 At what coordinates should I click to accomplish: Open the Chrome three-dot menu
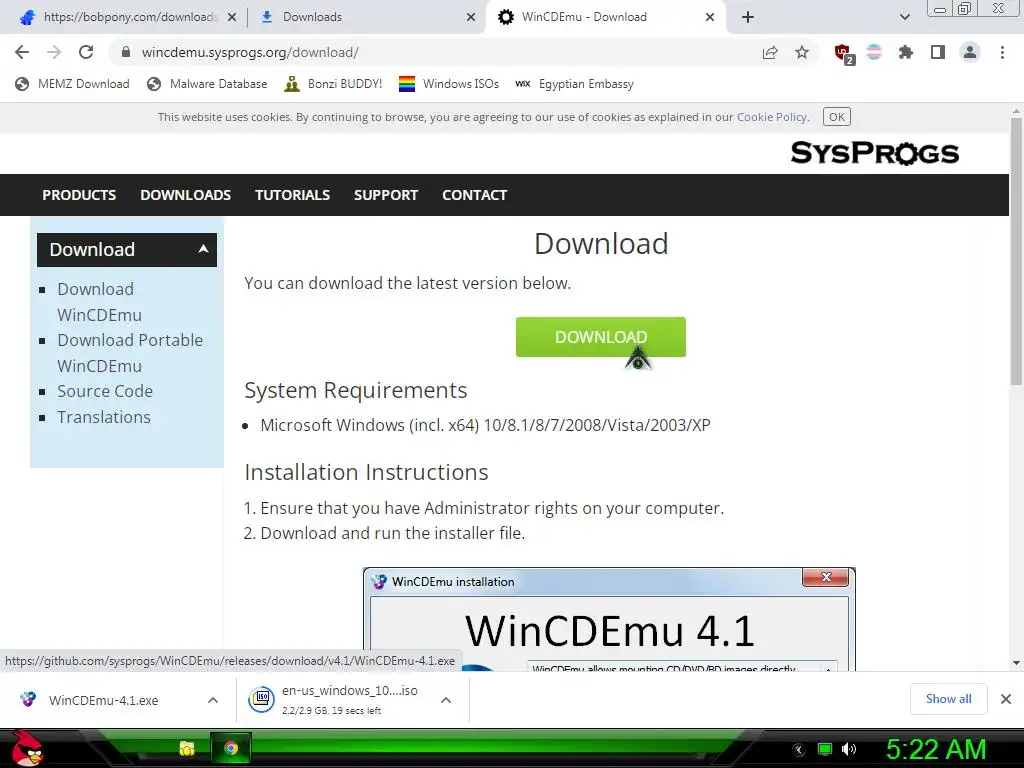point(1002,52)
